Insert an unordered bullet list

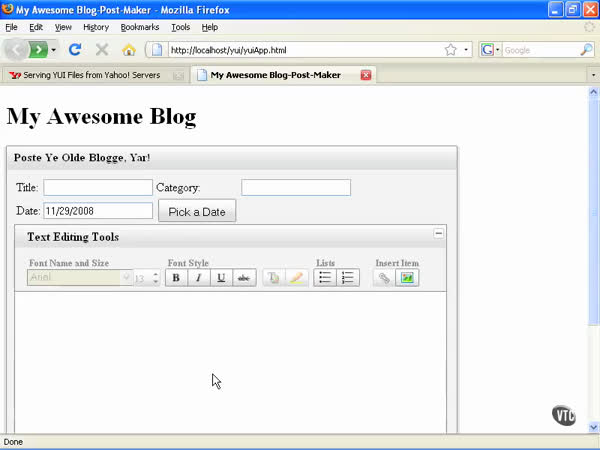[325, 278]
